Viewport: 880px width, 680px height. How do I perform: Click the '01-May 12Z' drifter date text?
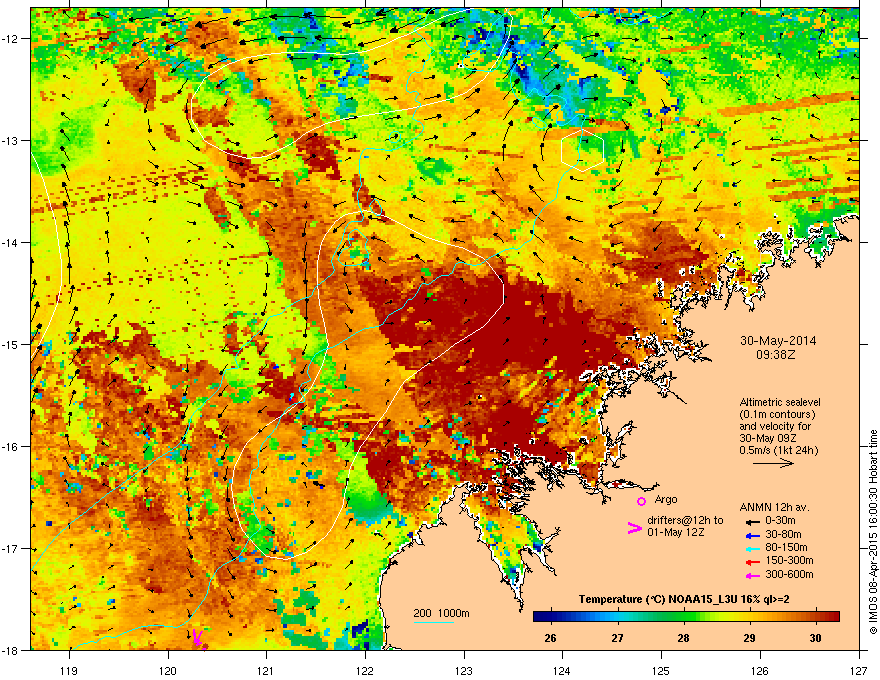pos(675,532)
